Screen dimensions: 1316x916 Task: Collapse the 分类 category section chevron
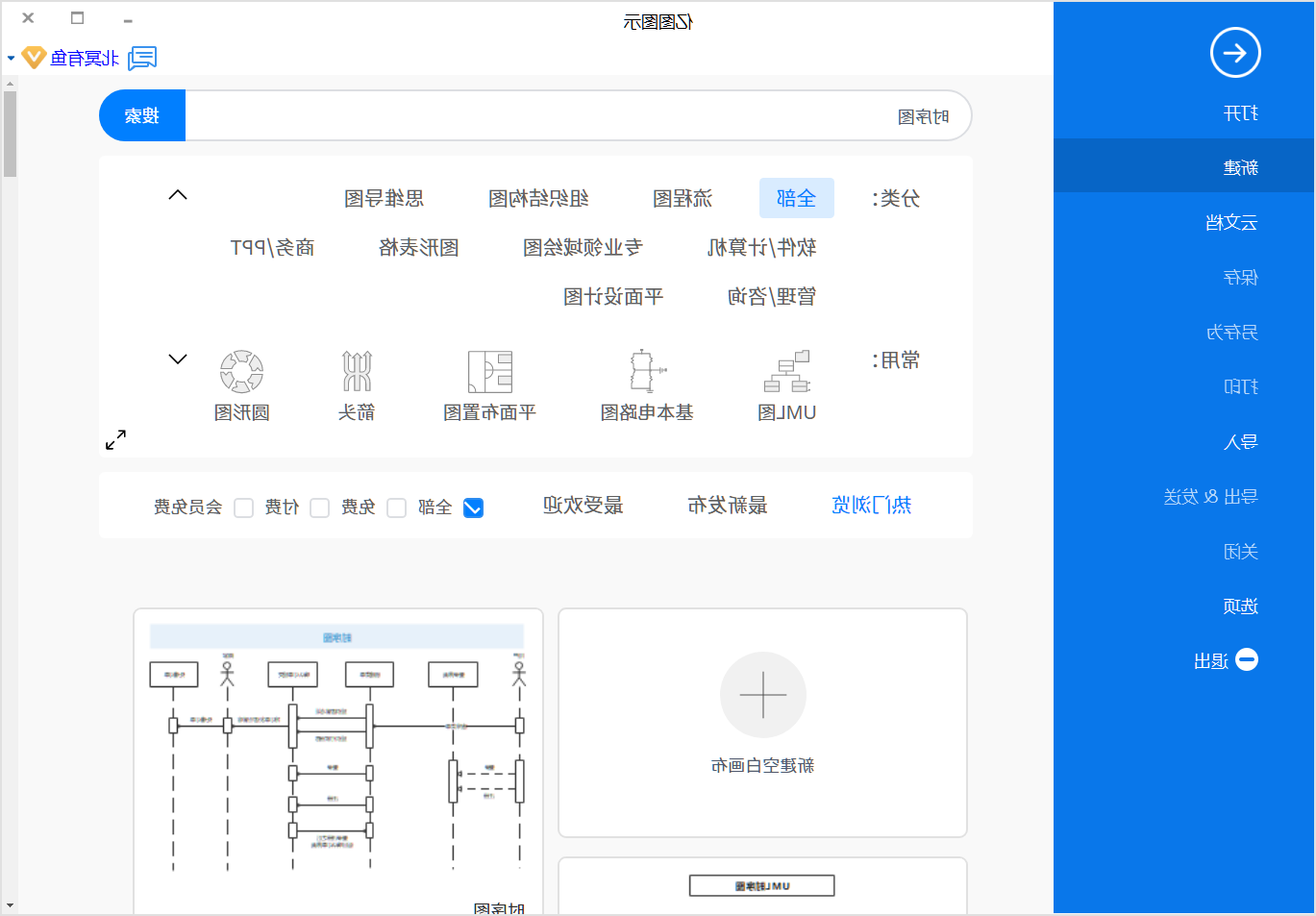coord(178,195)
